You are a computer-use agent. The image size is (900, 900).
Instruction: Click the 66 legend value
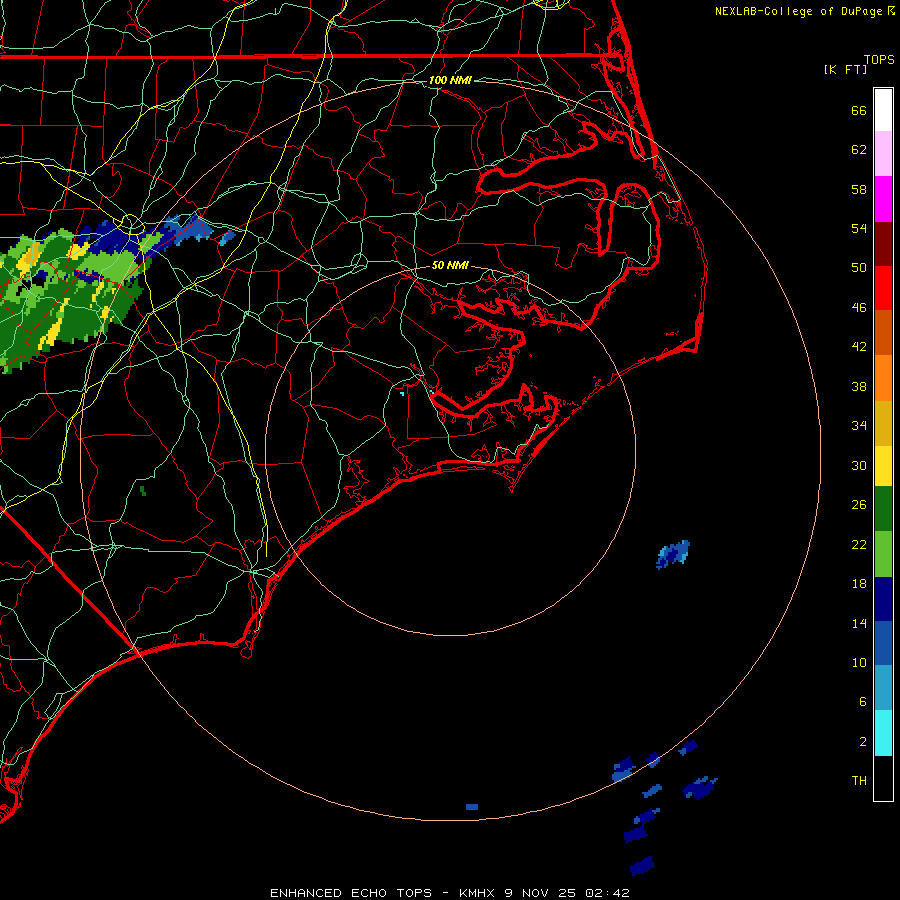859,110
